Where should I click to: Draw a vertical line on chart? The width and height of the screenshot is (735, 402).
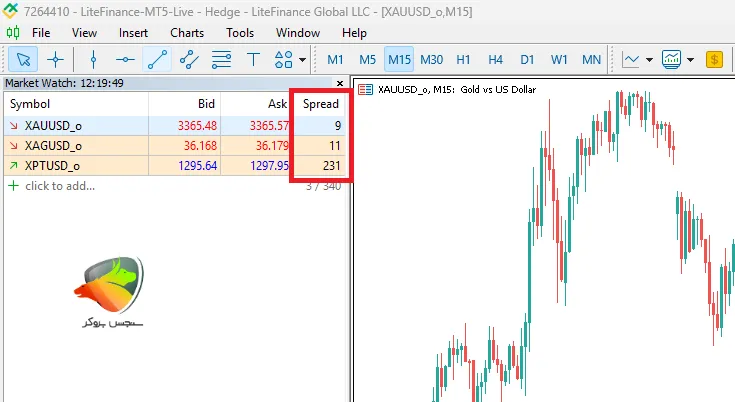pos(93,59)
